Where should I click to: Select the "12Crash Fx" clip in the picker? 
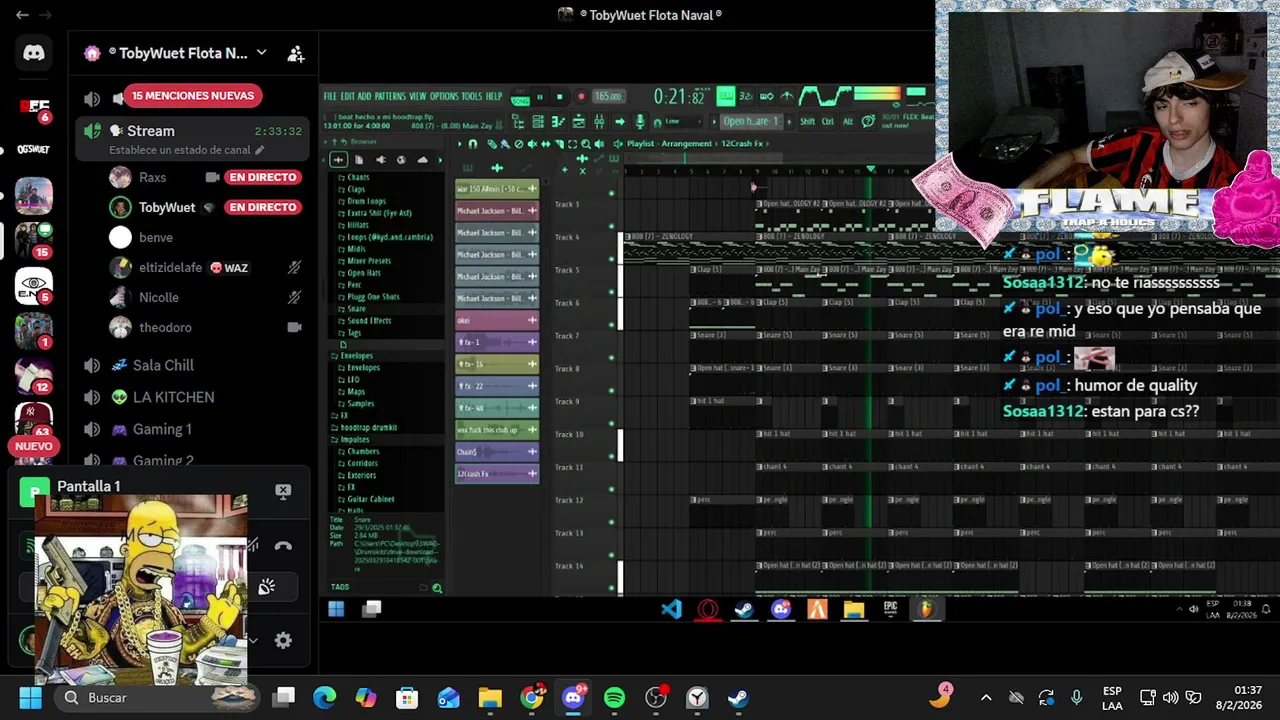tap(497, 473)
